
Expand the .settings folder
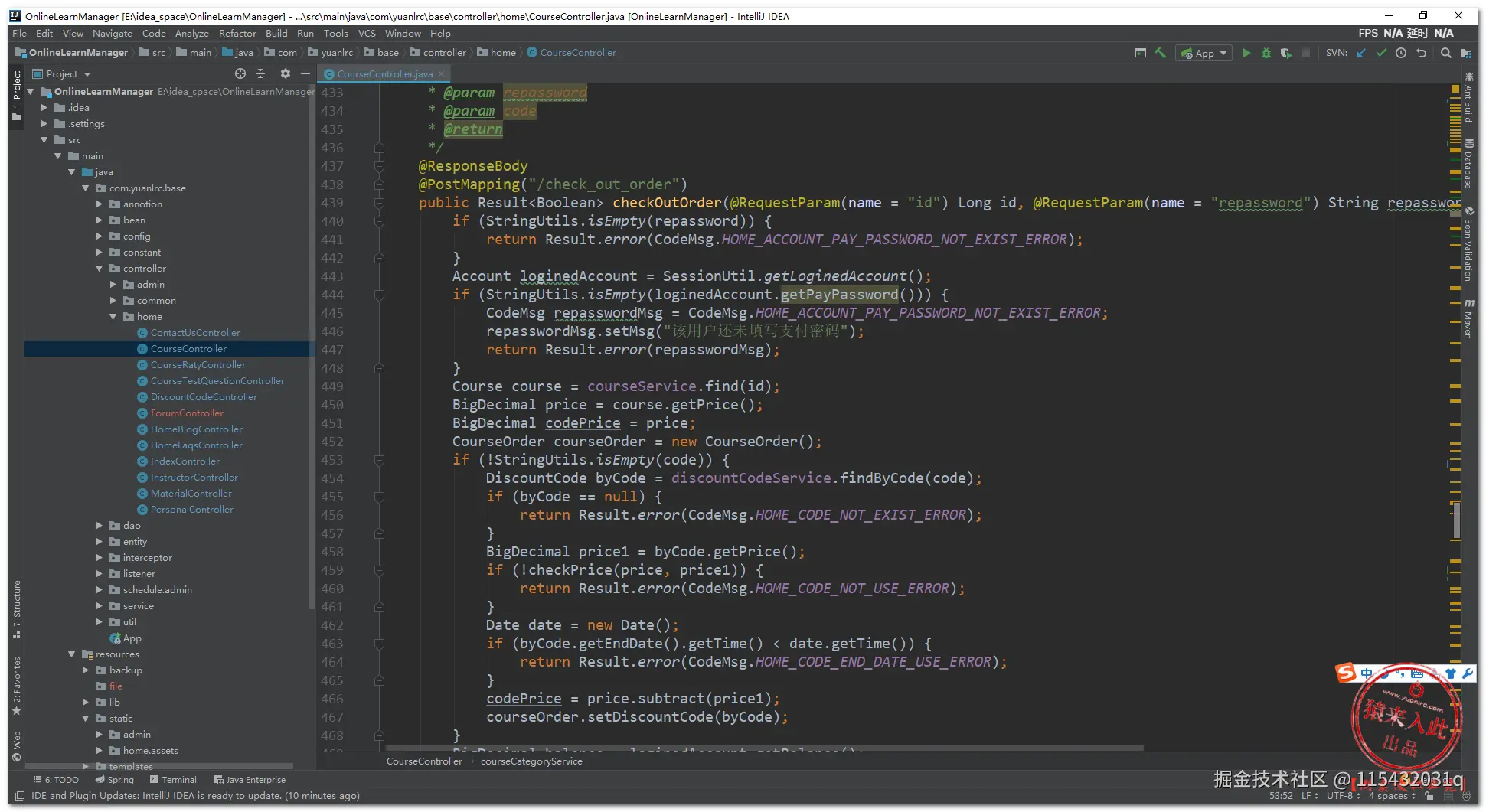44,124
